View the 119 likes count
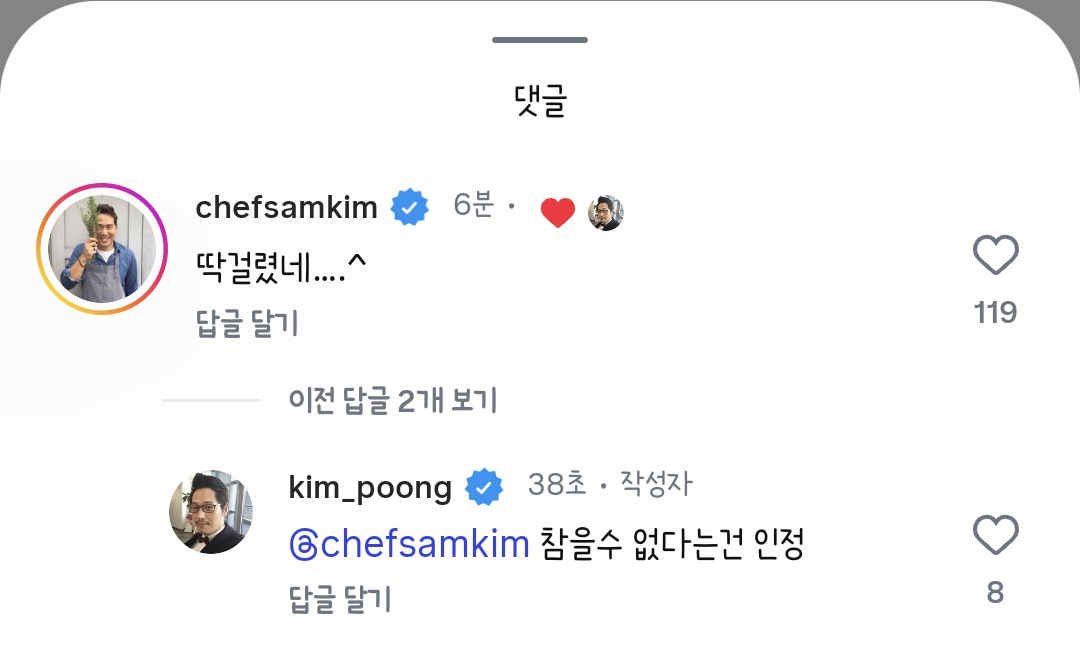Screen dimensions: 1080x657 (x=995, y=313)
